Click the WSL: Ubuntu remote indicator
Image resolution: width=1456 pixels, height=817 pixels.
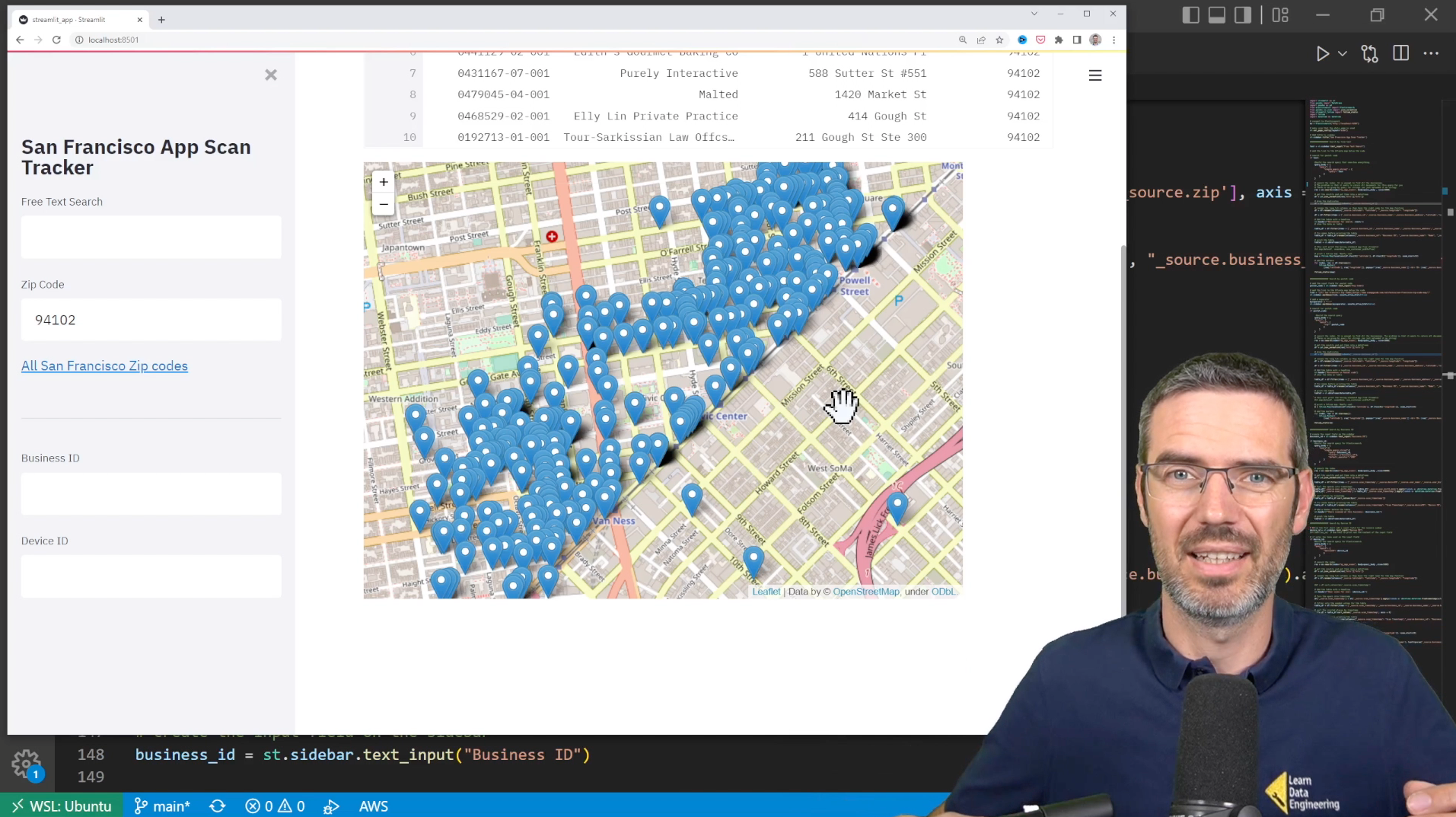pyautogui.click(x=61, y=806)
